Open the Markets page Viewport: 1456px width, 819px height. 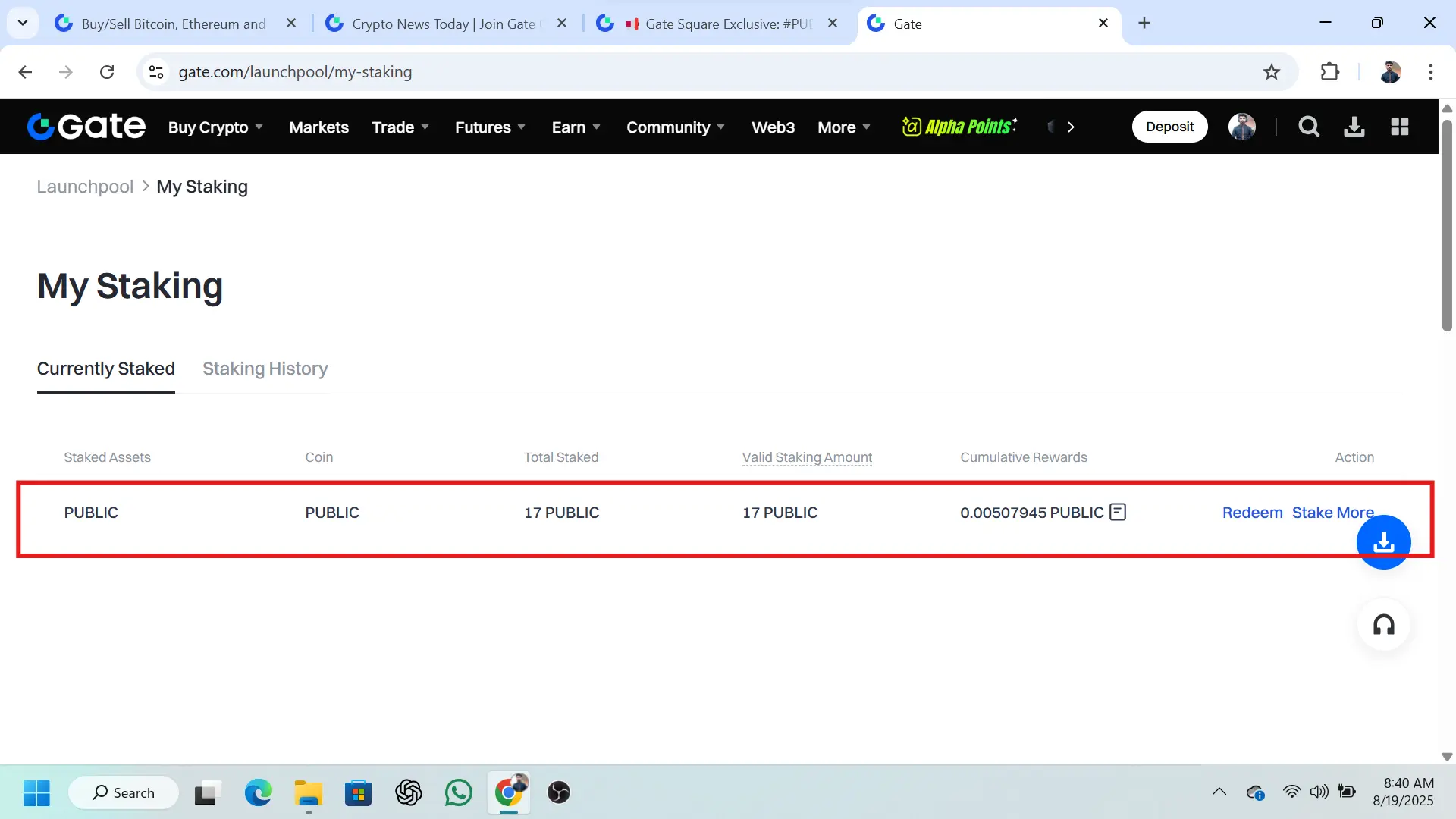[318, 127]
